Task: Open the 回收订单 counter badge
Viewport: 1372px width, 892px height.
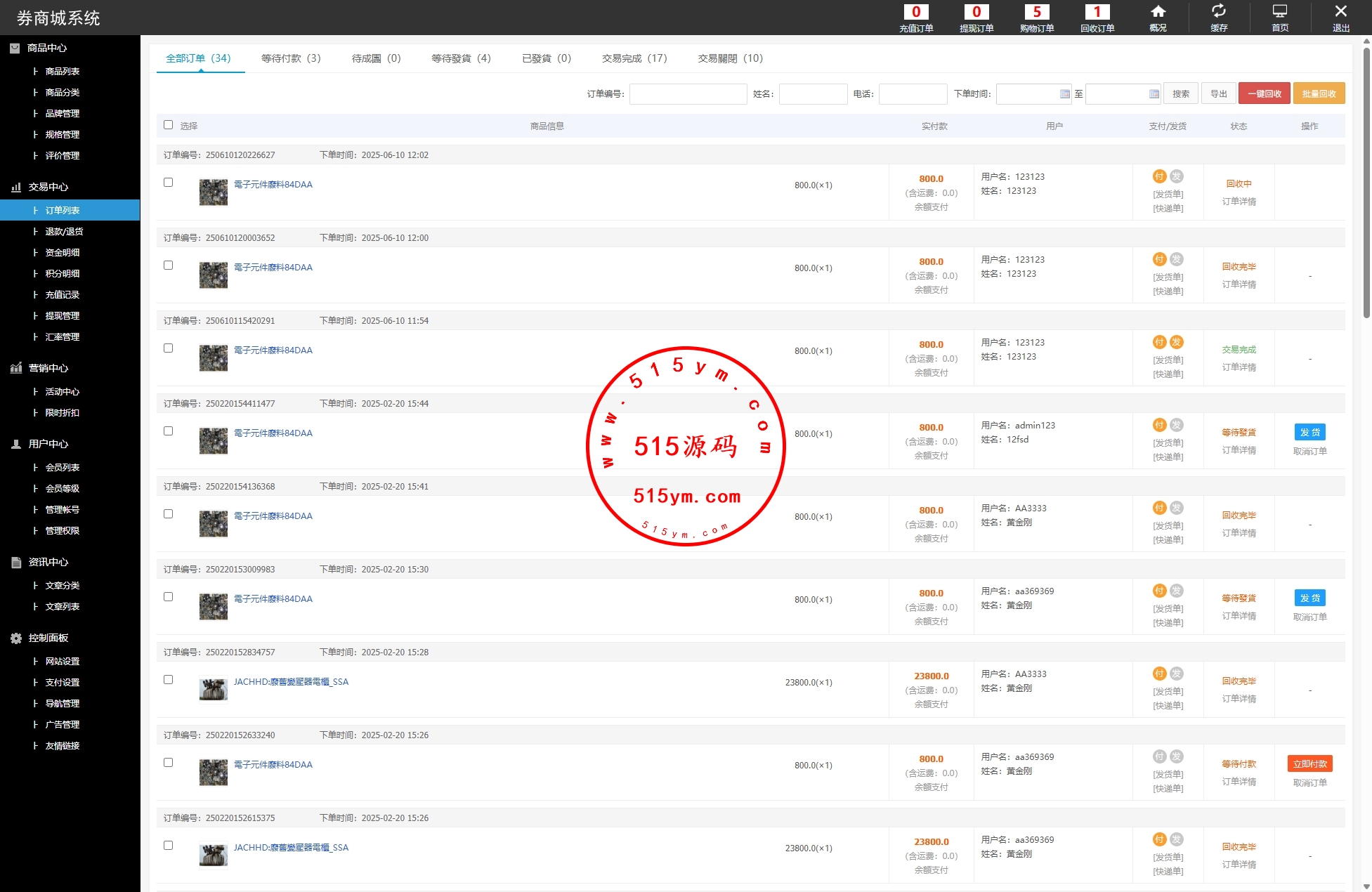Action: pyautogui.click(x=1097, y=12)
